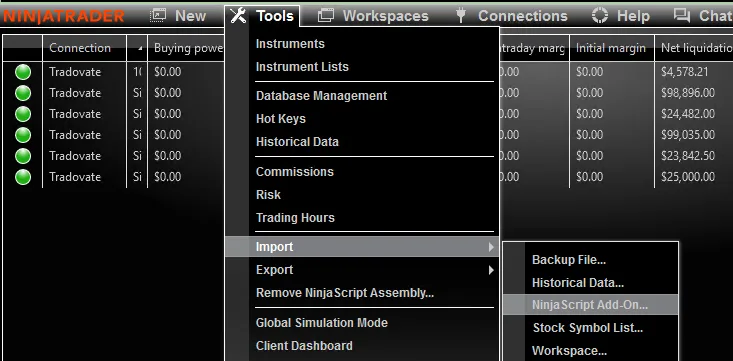Open the Connections menu
The width and height of the screenshot is (733, 361).
[523, 16]
